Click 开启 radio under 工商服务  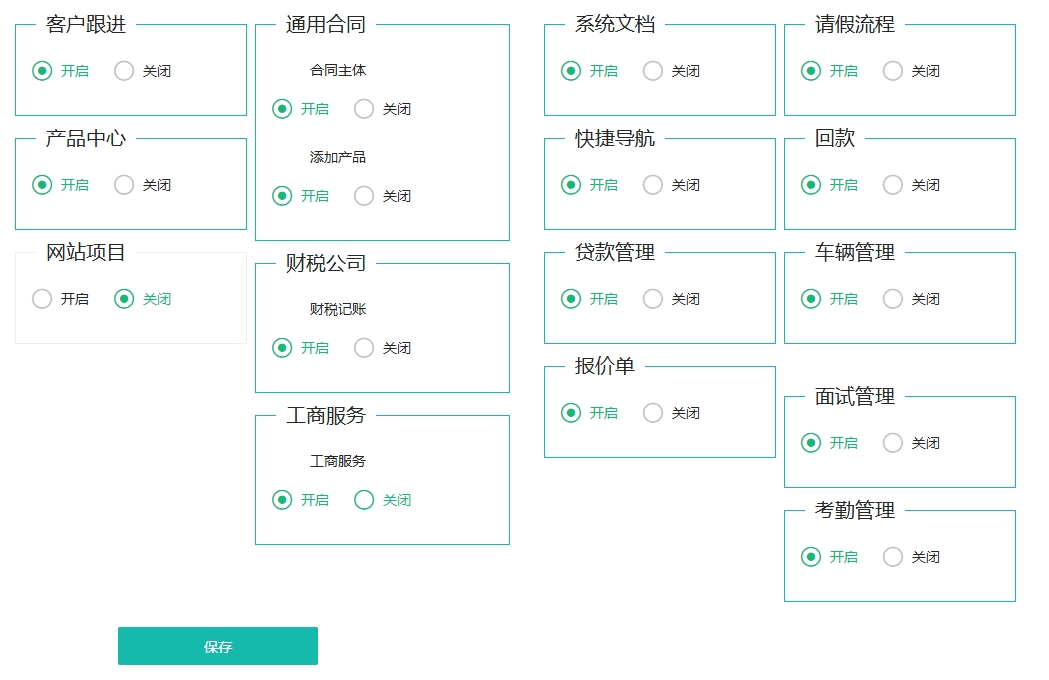(x=282, y=500)
